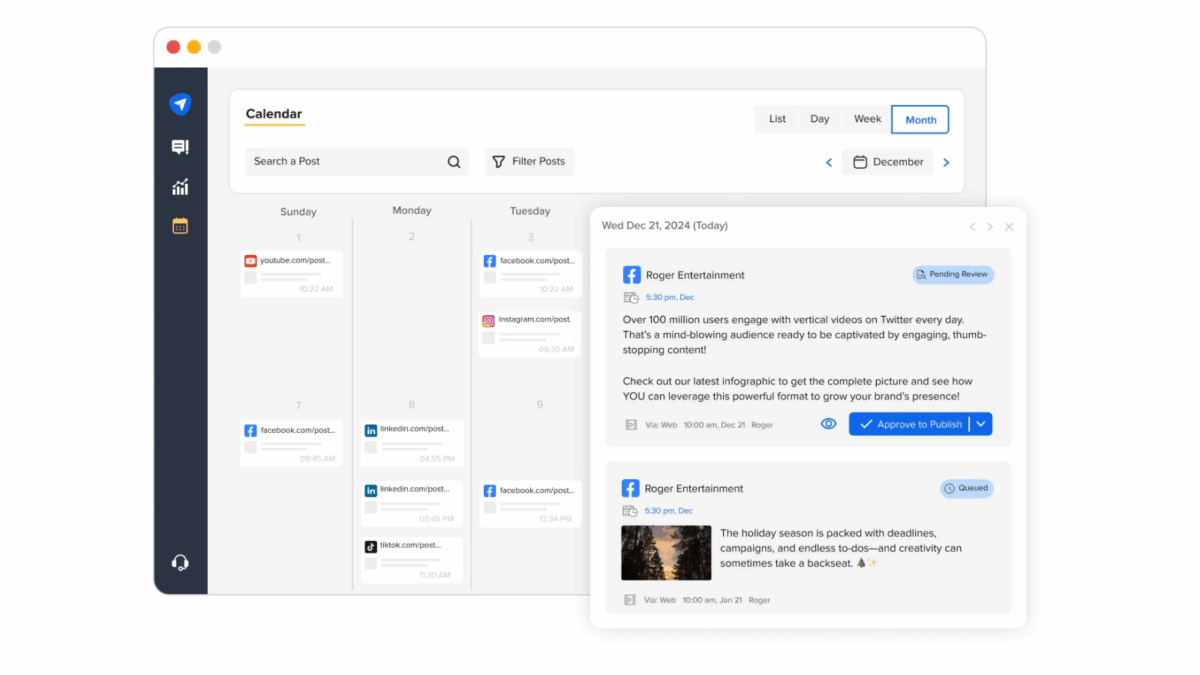Open tiktok.com post card at 11:30 AM
1200x675 pixels.
coord(412,560)
